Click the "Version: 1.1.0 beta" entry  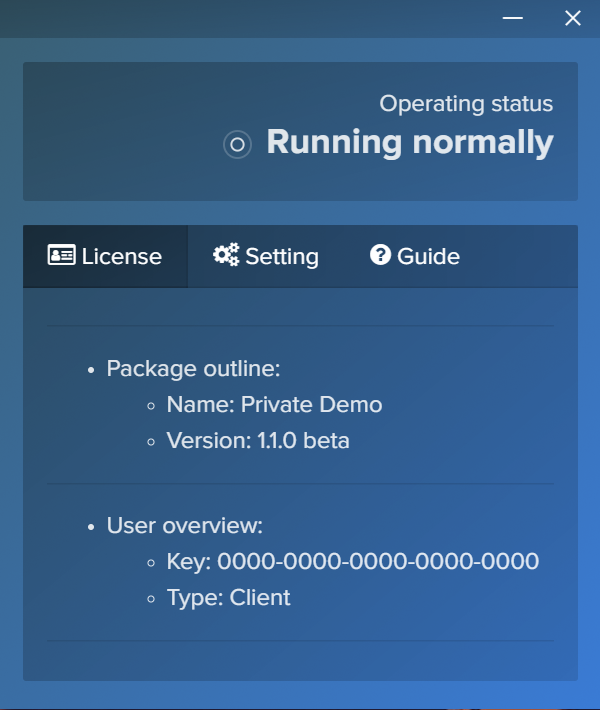point(258,441)
